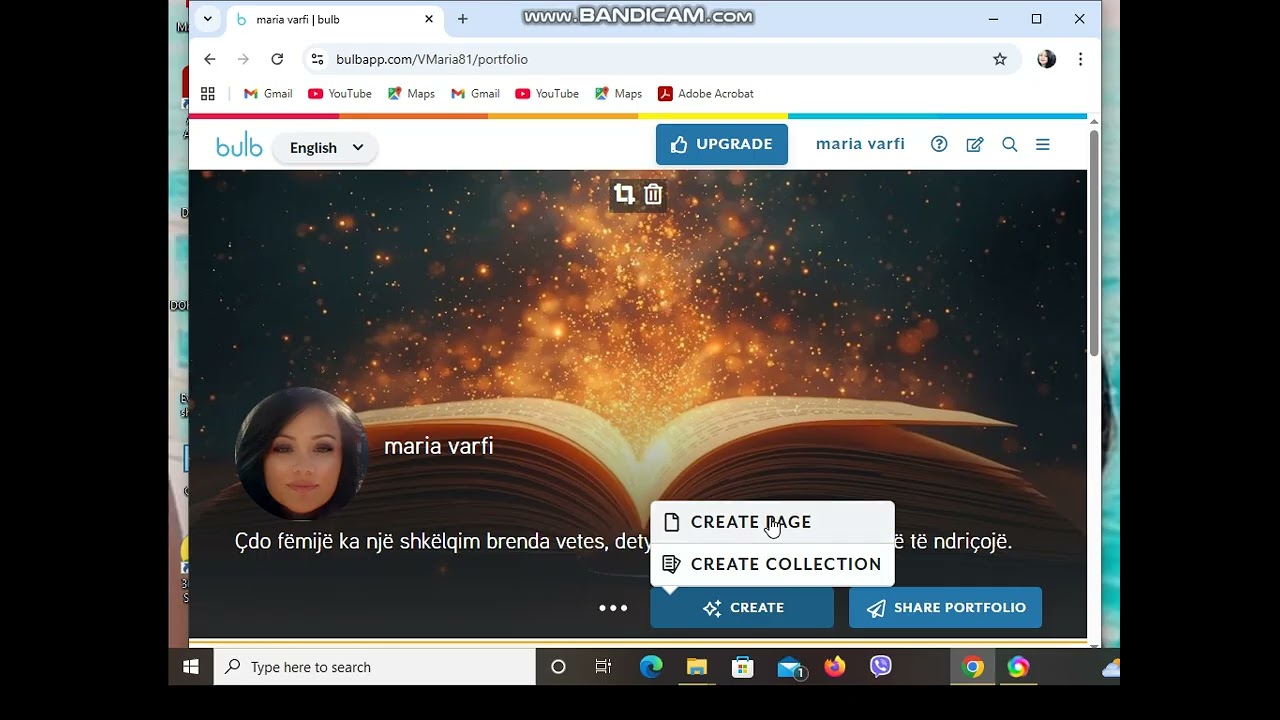This screenshot has width=1280, height=720.
Task: Click the Windows taskbar search box
Action: click(375, 667)
